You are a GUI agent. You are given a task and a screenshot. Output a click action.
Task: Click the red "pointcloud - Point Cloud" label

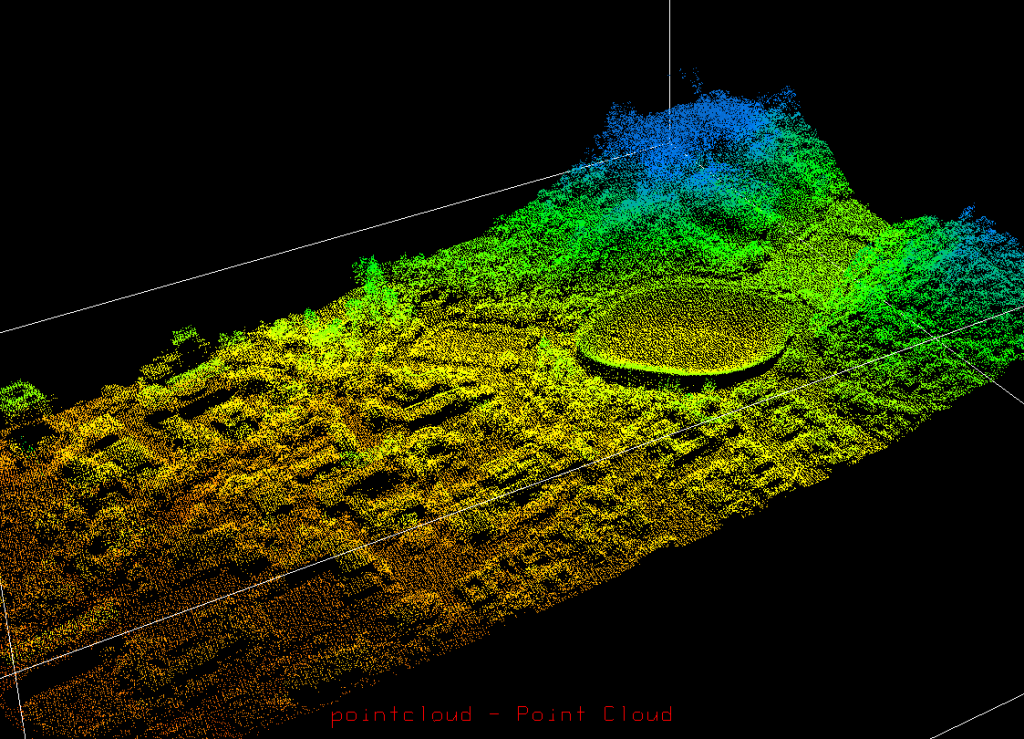[501, 714]
